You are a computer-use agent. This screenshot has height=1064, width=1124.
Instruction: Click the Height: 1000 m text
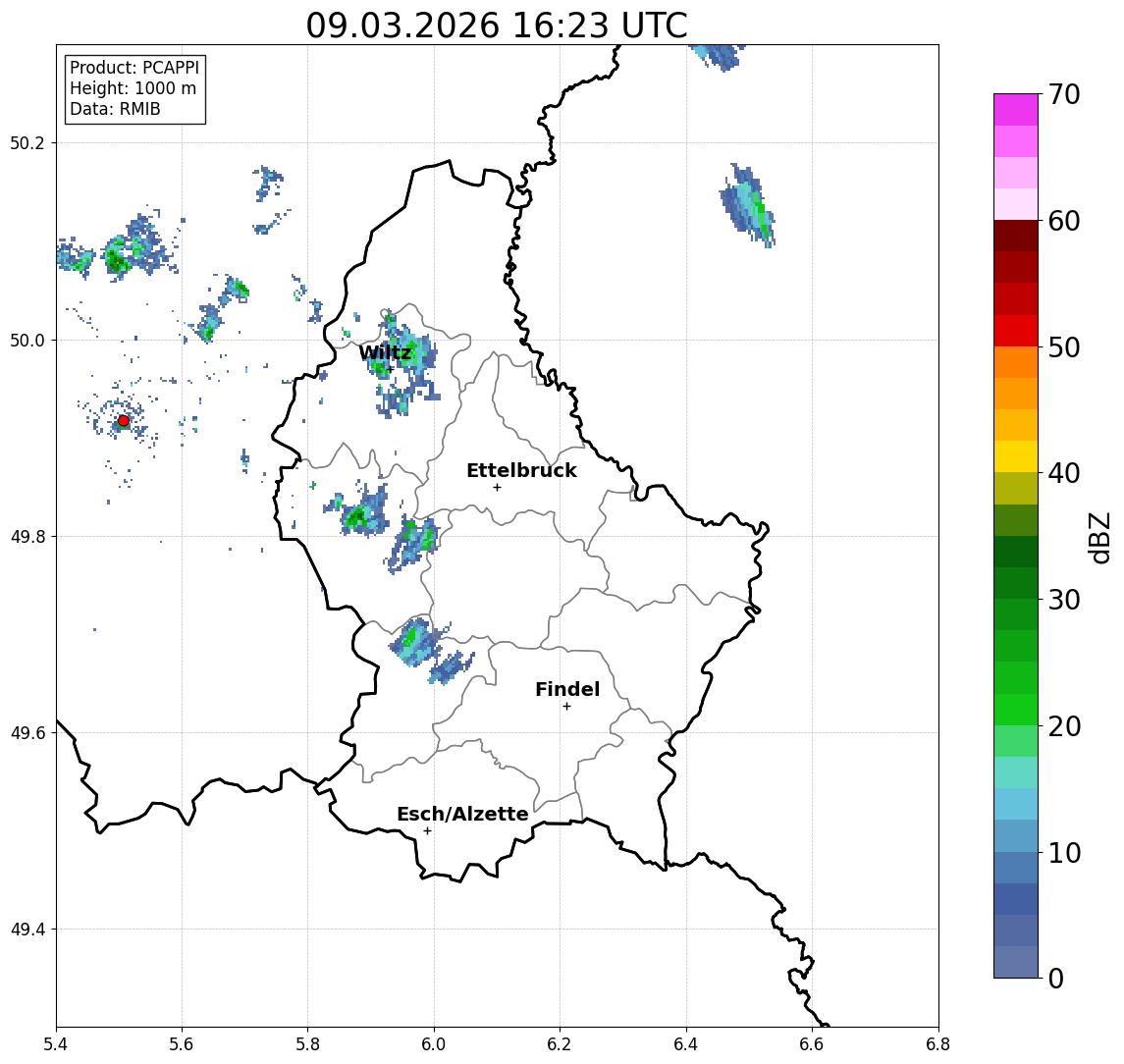point(133,88)
